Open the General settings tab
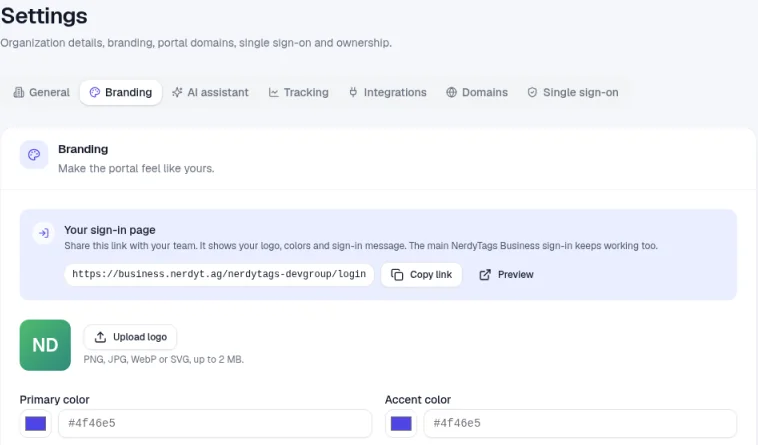The image size is (758, 445). click(x=42, y=92)
